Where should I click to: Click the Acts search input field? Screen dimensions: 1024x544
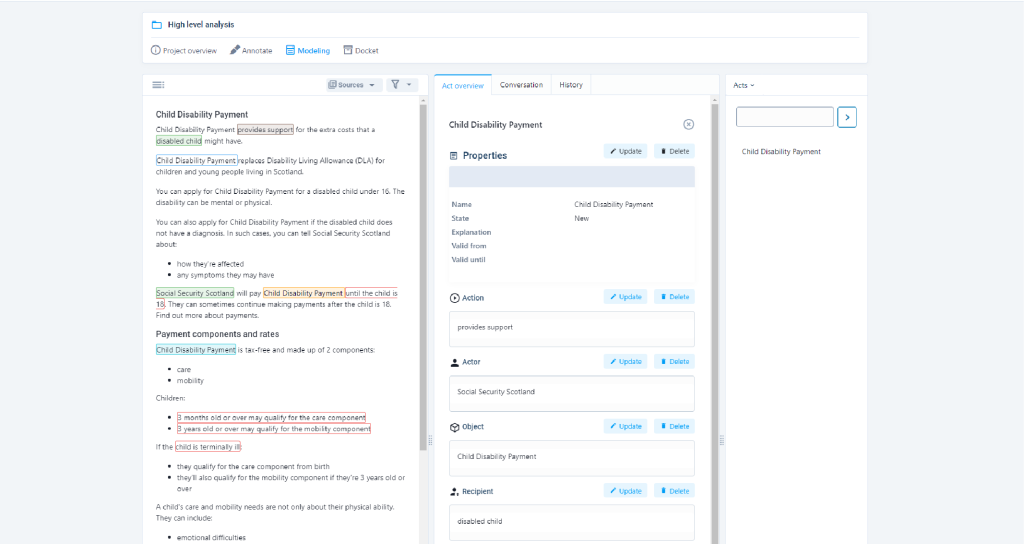point(785,117)
